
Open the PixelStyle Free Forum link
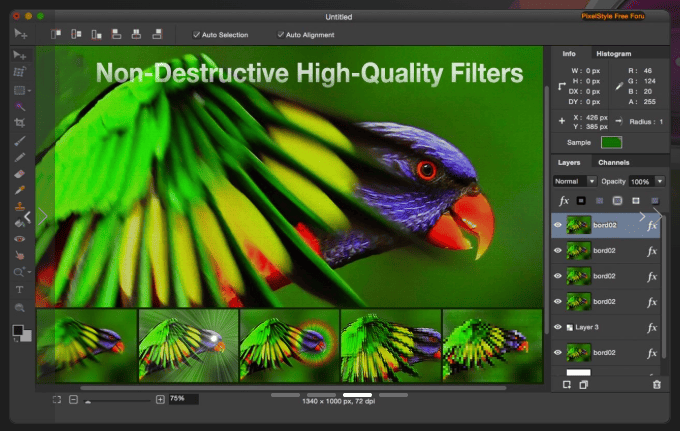(613, 16)
